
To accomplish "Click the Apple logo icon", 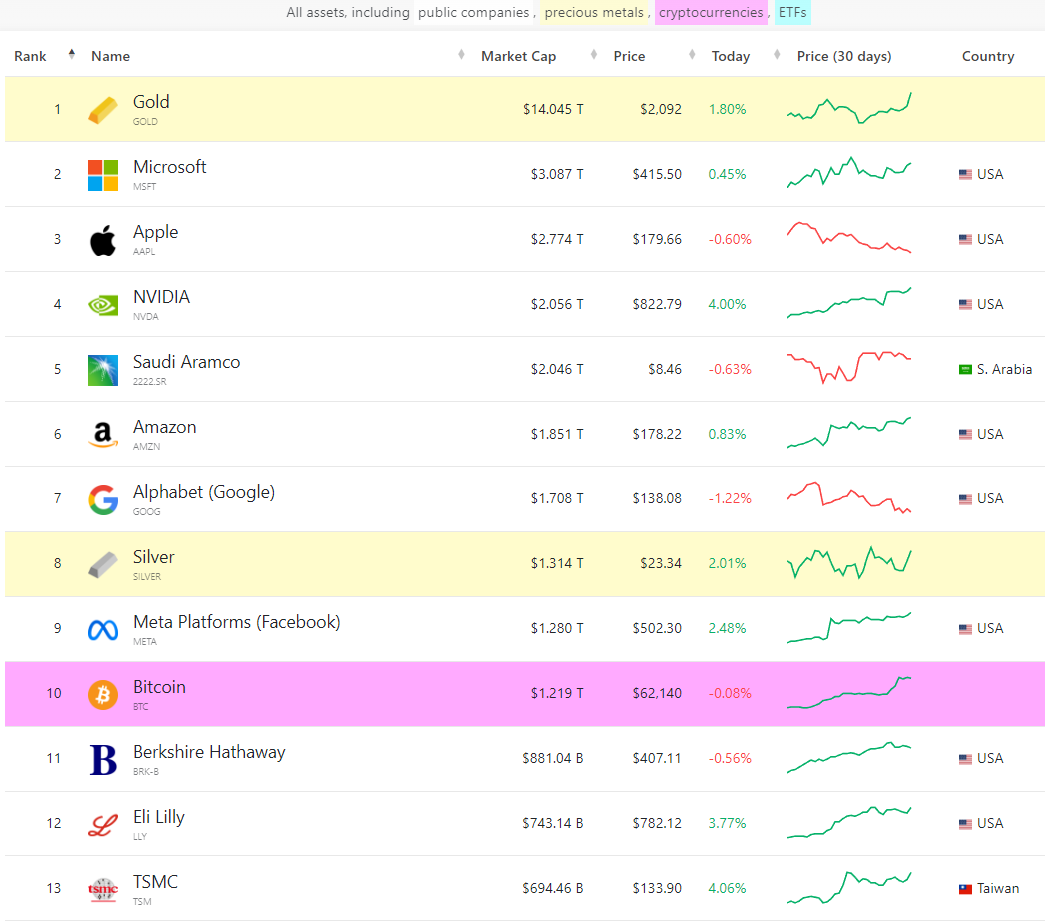I will click(x=103, y=240).
